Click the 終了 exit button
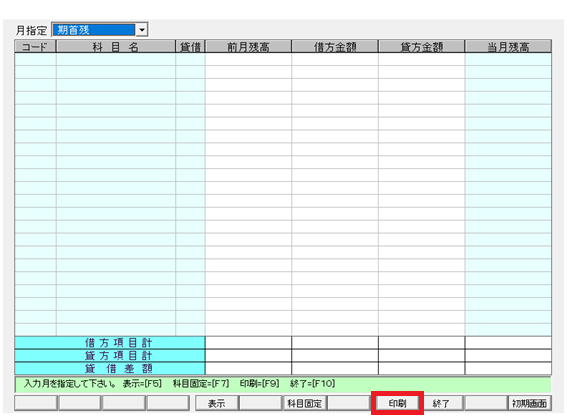 click(x=441, y=403)
